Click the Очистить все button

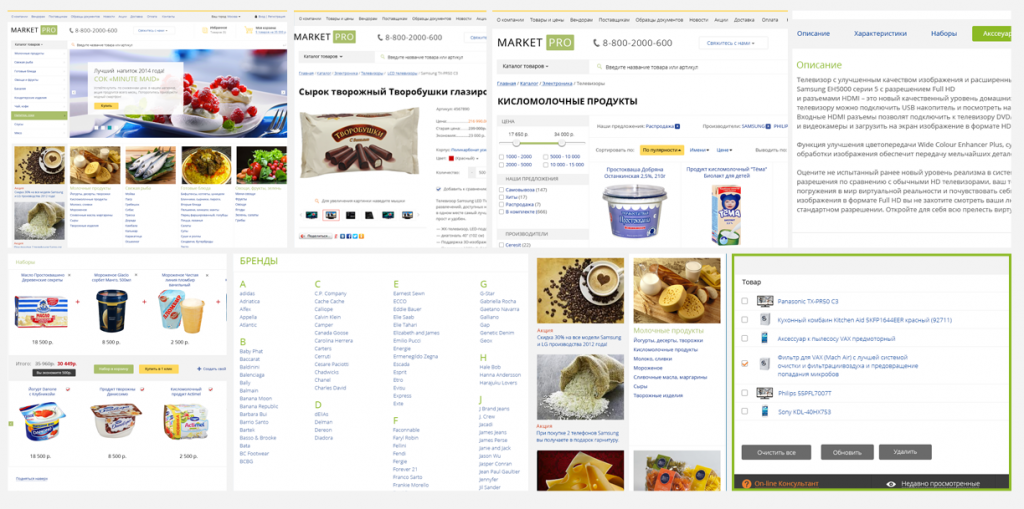pyautogui.click(x=776, y=452)
